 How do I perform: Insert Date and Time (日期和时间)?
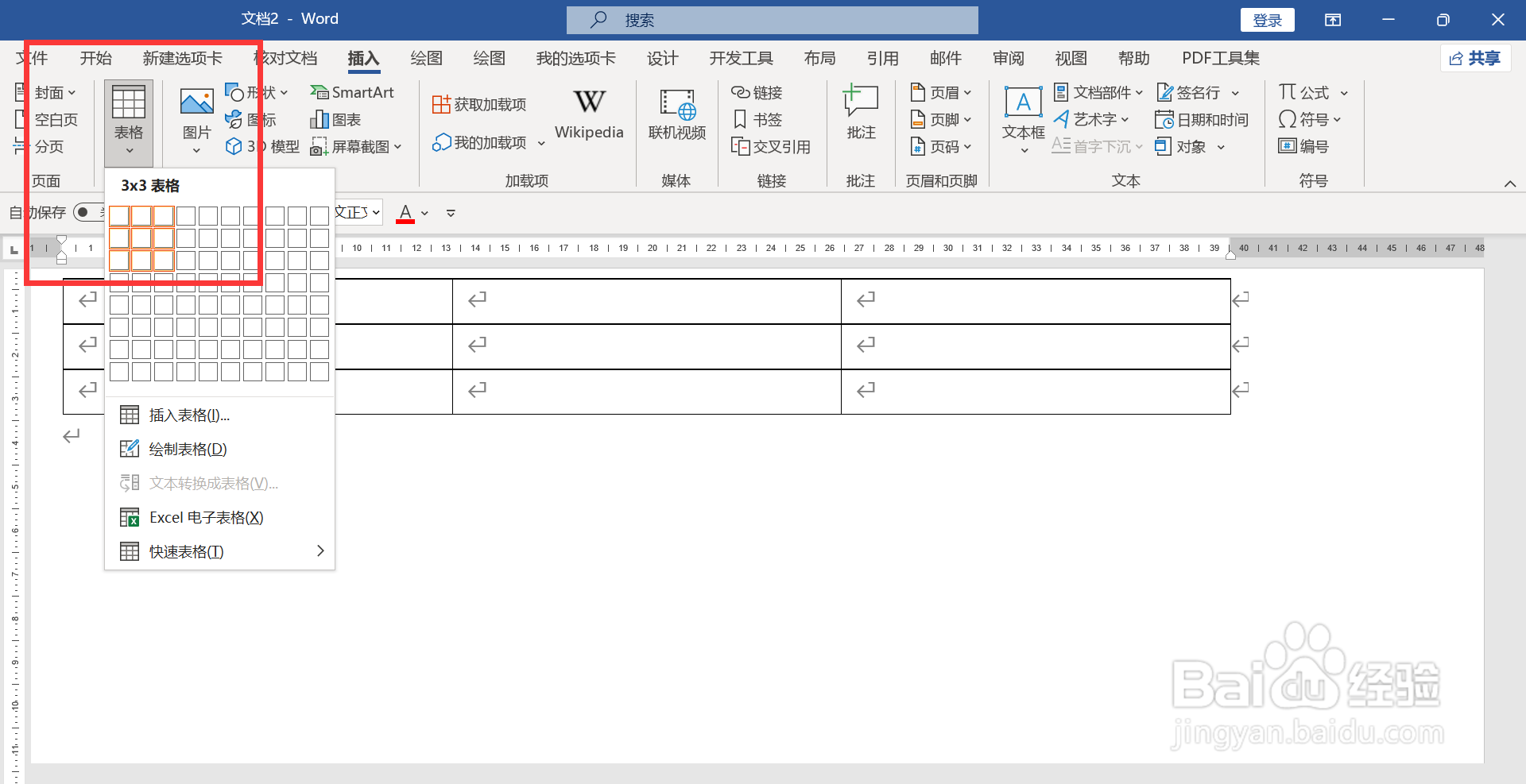pyautogui.click(x=1202, y=119)
